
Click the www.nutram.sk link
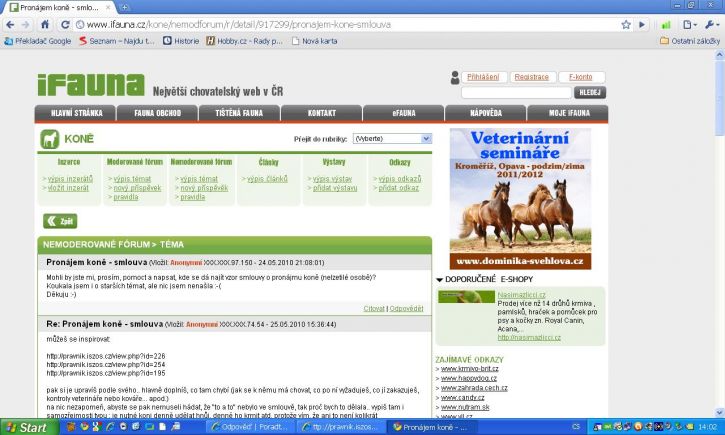tap(465, 407)
